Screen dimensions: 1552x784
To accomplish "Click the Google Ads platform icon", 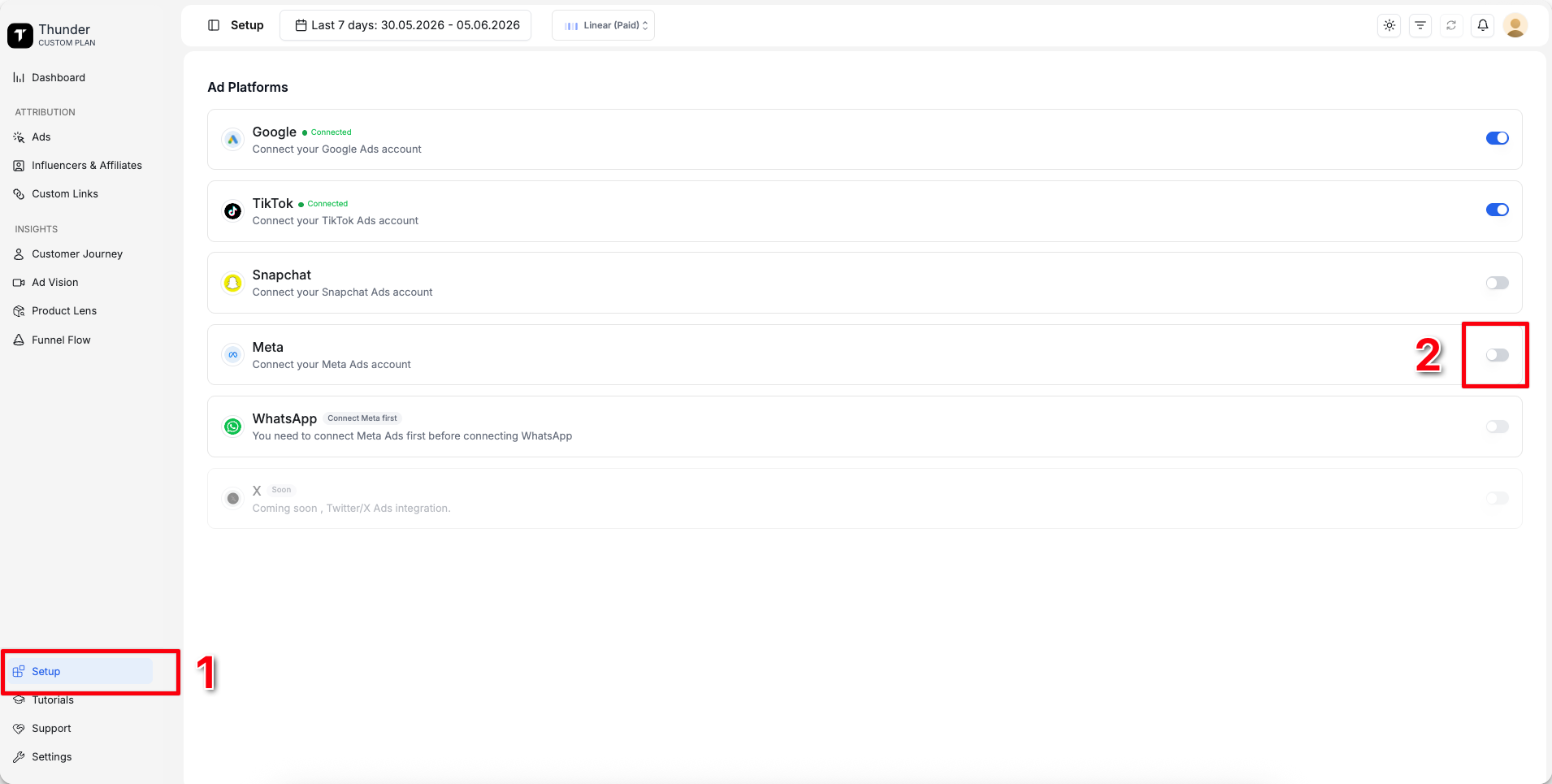I will (x=233, y=140).
